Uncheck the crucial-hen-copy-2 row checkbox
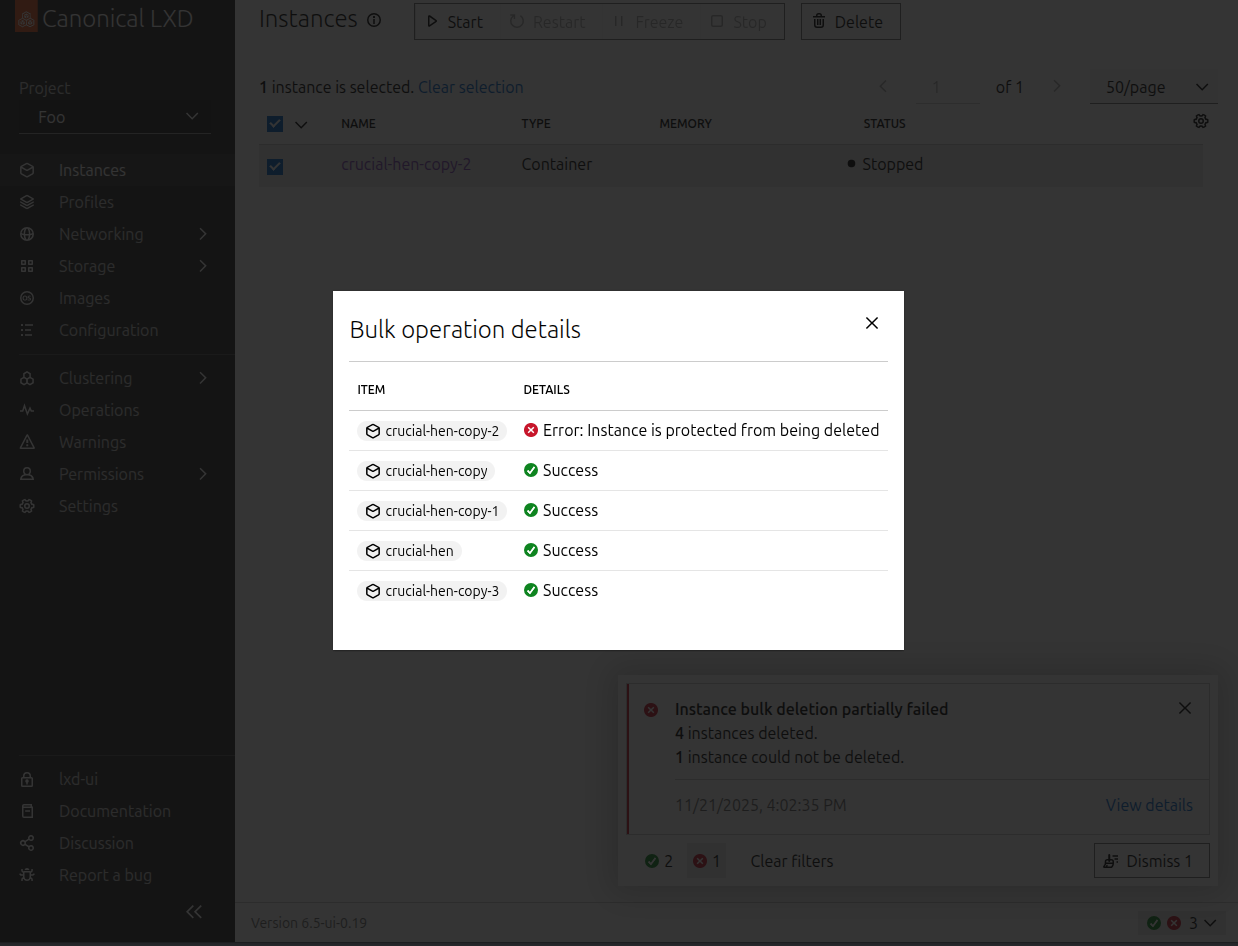1238x946 pixels. (275, 166)
